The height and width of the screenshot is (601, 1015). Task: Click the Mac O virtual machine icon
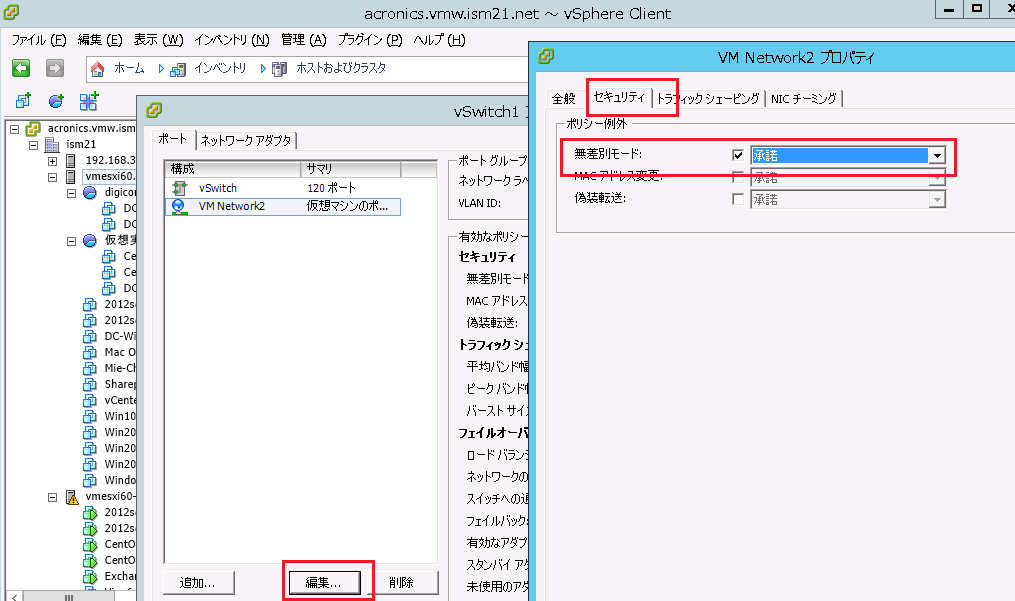tap(90, 352)
